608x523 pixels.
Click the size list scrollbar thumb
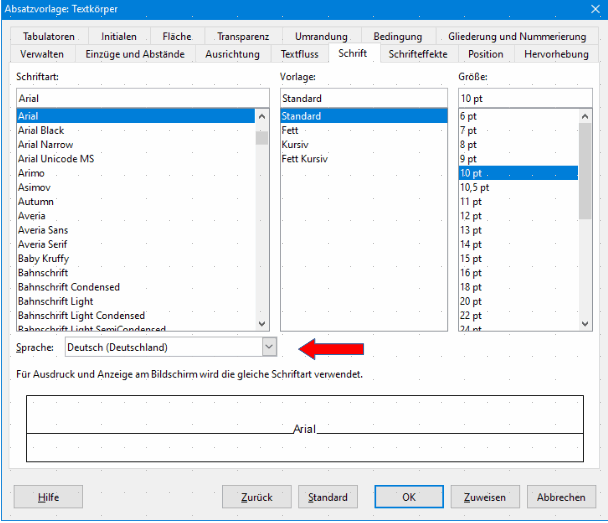pyautogui.click(x=585, y=171)
